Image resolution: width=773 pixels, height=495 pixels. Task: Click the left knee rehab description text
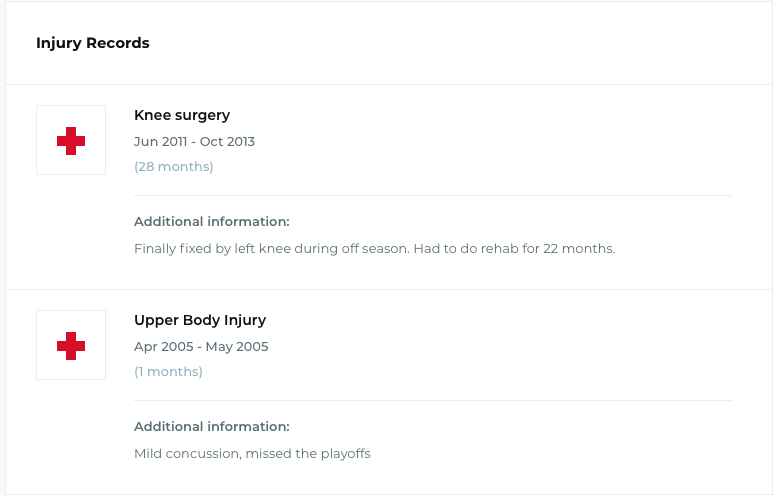pos(375,248)
